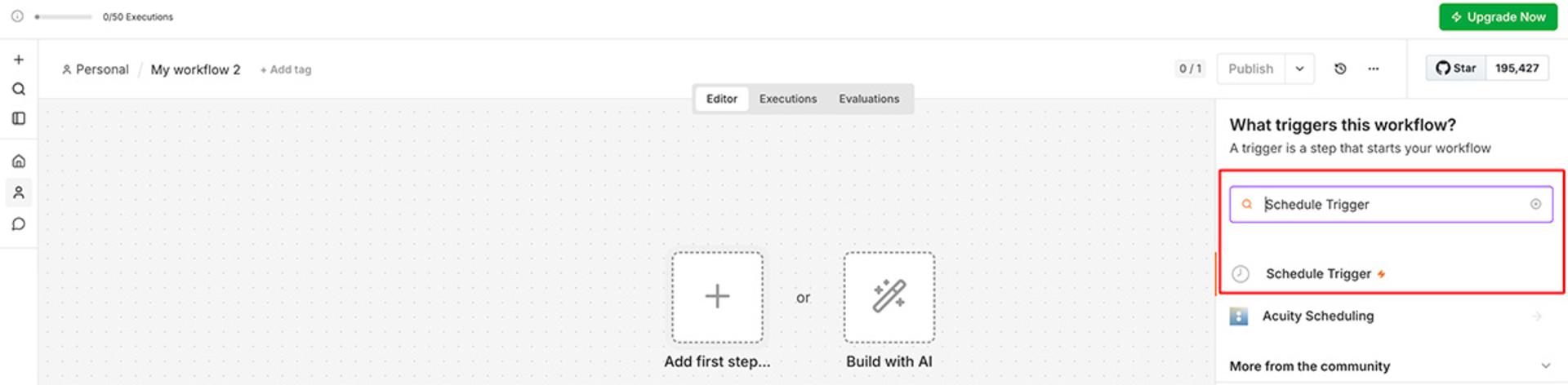The height and width of the screenshot is (385, 1568).
Task: Click the Add first step box
Action: pyautogui.click(x=717, y=297)
